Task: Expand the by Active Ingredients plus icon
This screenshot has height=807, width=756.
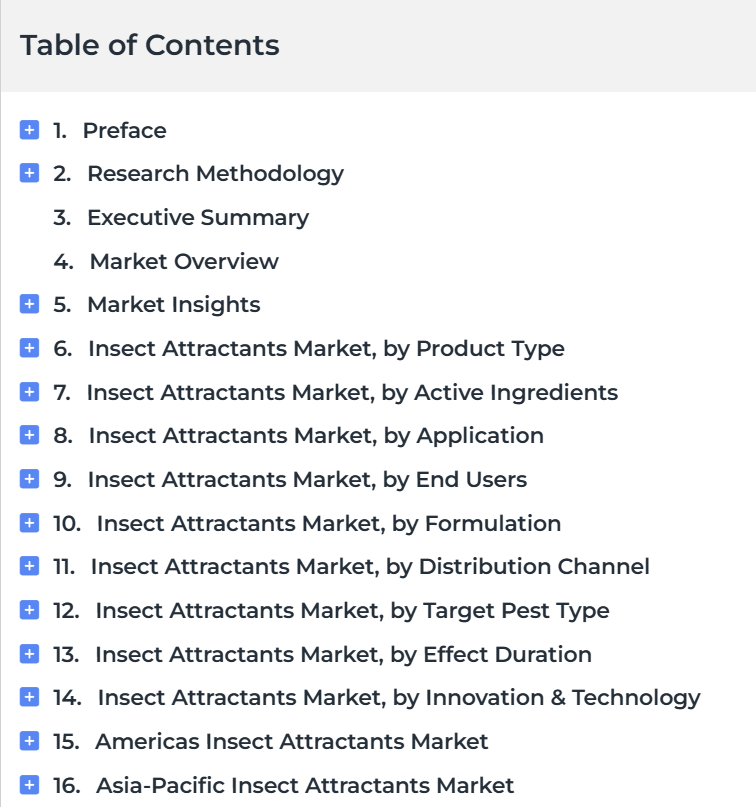Action: click(29, 392)
